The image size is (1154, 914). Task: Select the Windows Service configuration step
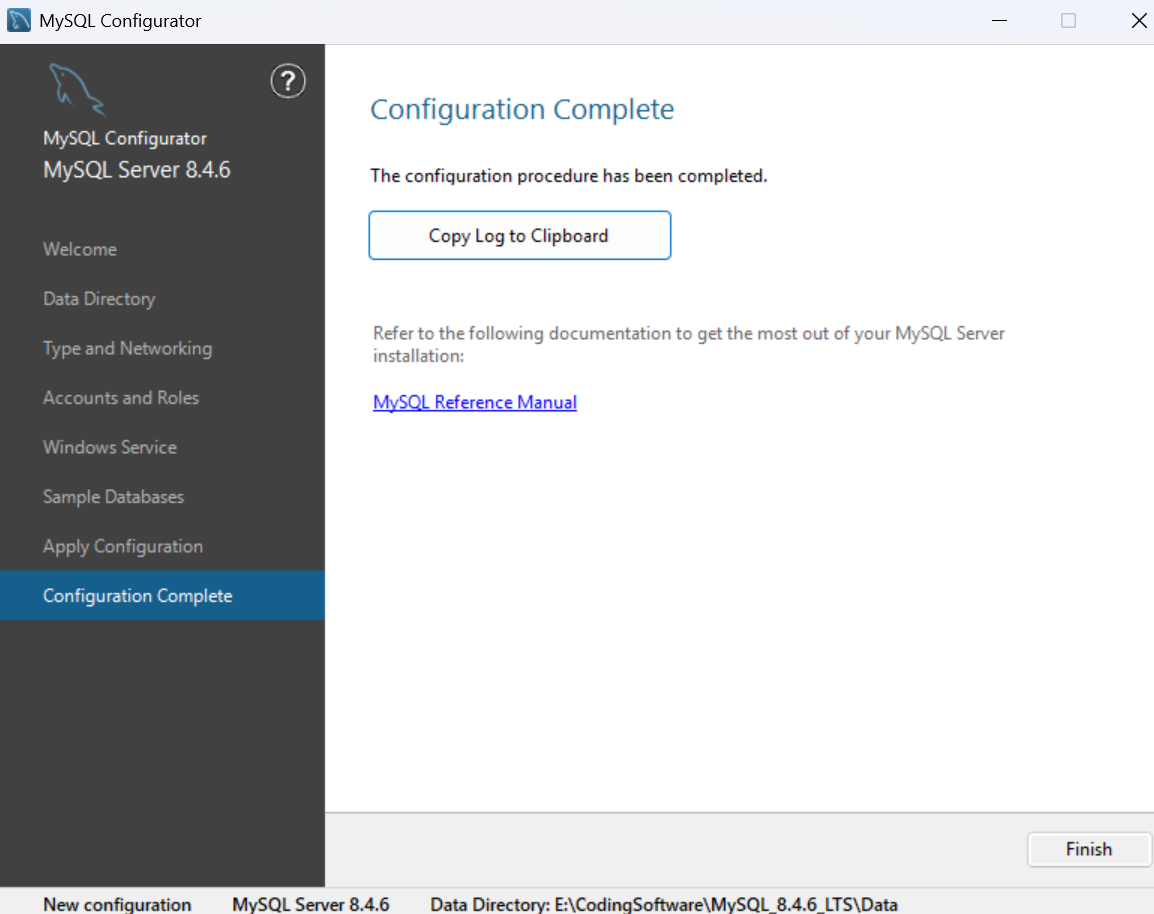pos(110,447)
